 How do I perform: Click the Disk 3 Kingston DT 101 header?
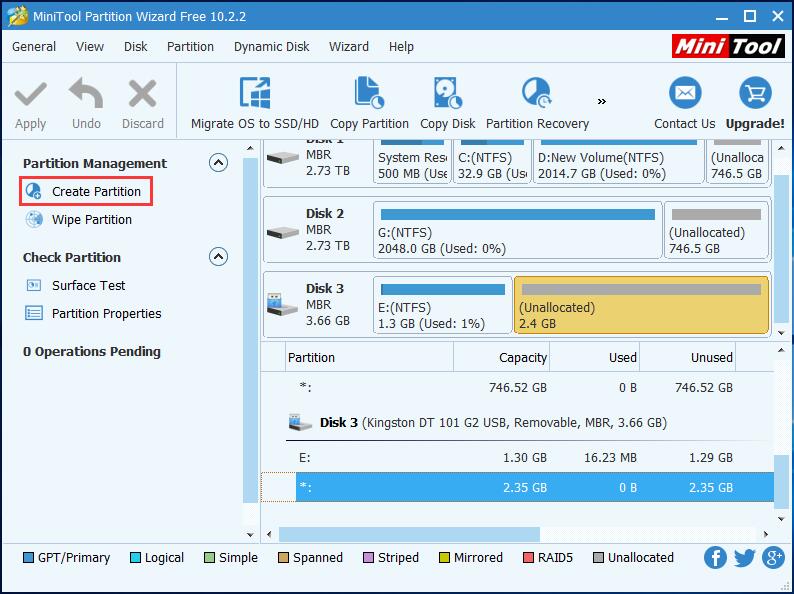point(493,422)
